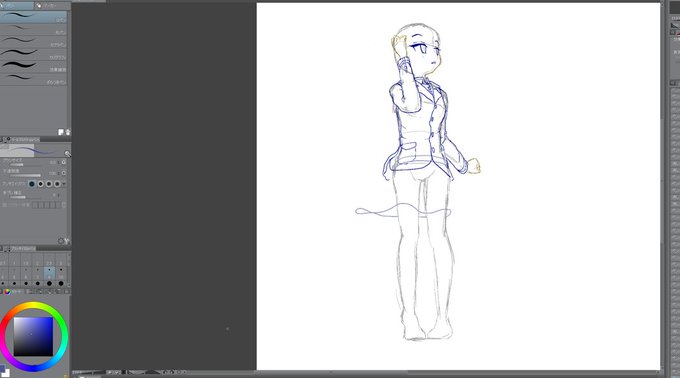Switch to the pen sub tool tab

coord(17,6)
